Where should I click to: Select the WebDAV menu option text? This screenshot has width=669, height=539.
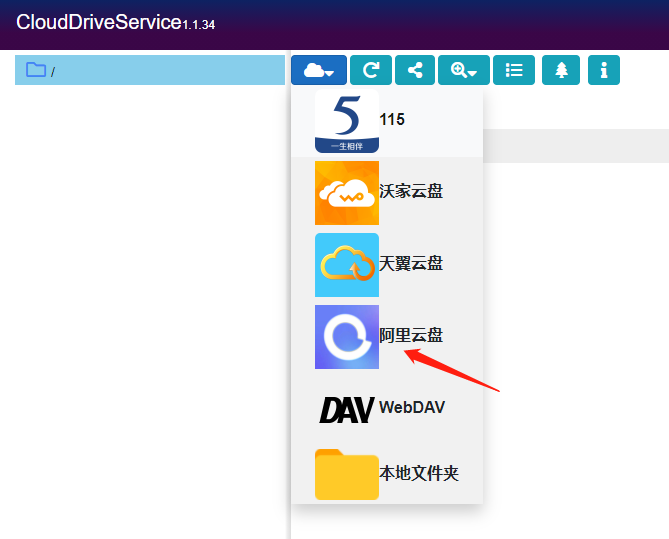[x=412, y=408]
